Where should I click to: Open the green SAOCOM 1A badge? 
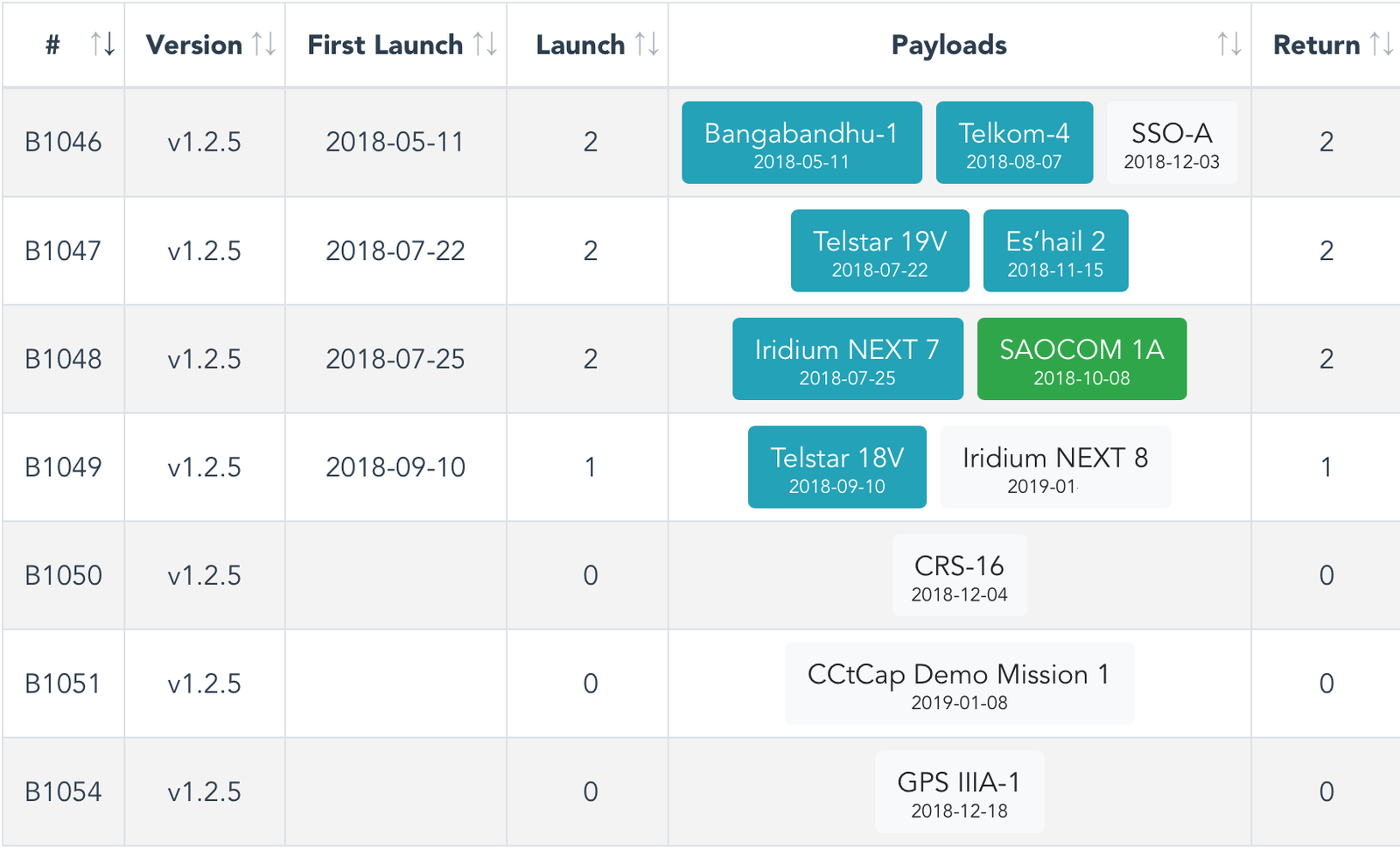[x=1081, y=360]
